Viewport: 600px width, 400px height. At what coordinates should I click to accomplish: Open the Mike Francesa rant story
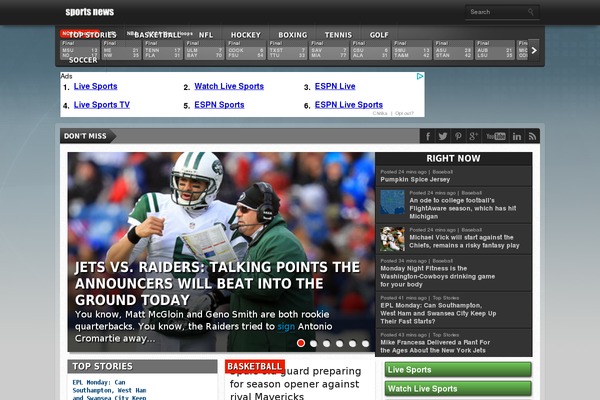[x=435, y=346]
